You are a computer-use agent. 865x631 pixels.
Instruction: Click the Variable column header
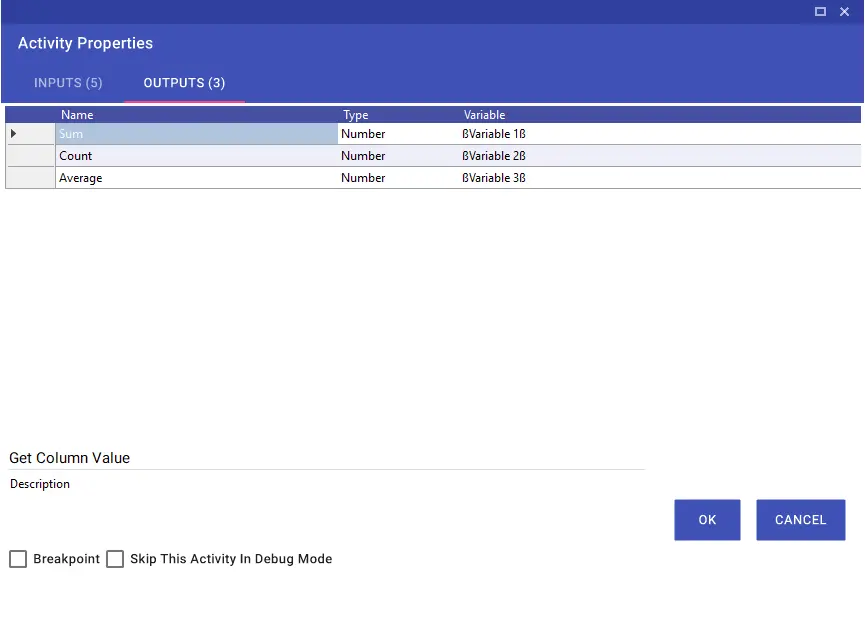click(660, 115)
